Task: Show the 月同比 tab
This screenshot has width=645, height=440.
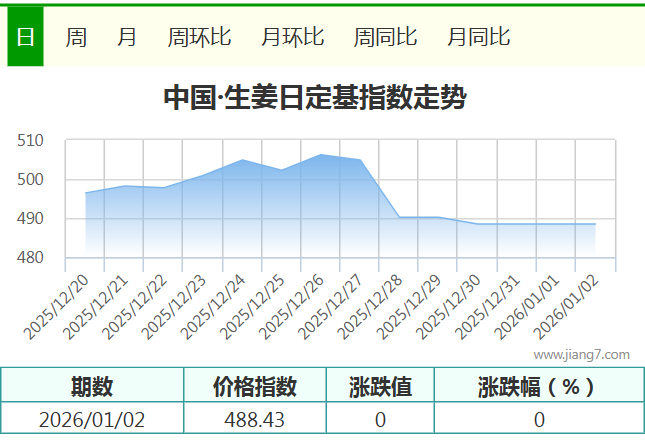Action: [x=478, y=38]
